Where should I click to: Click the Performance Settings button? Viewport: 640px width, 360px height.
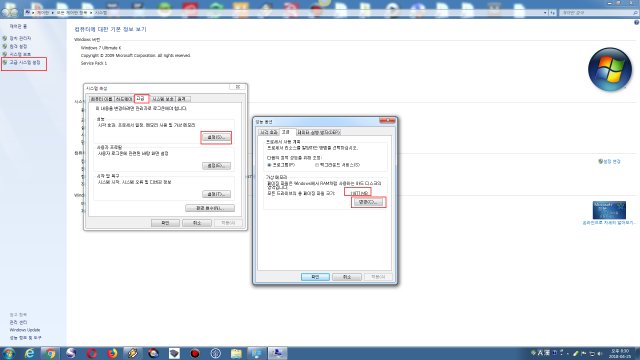pyautogui.click(x=216, y=137)
